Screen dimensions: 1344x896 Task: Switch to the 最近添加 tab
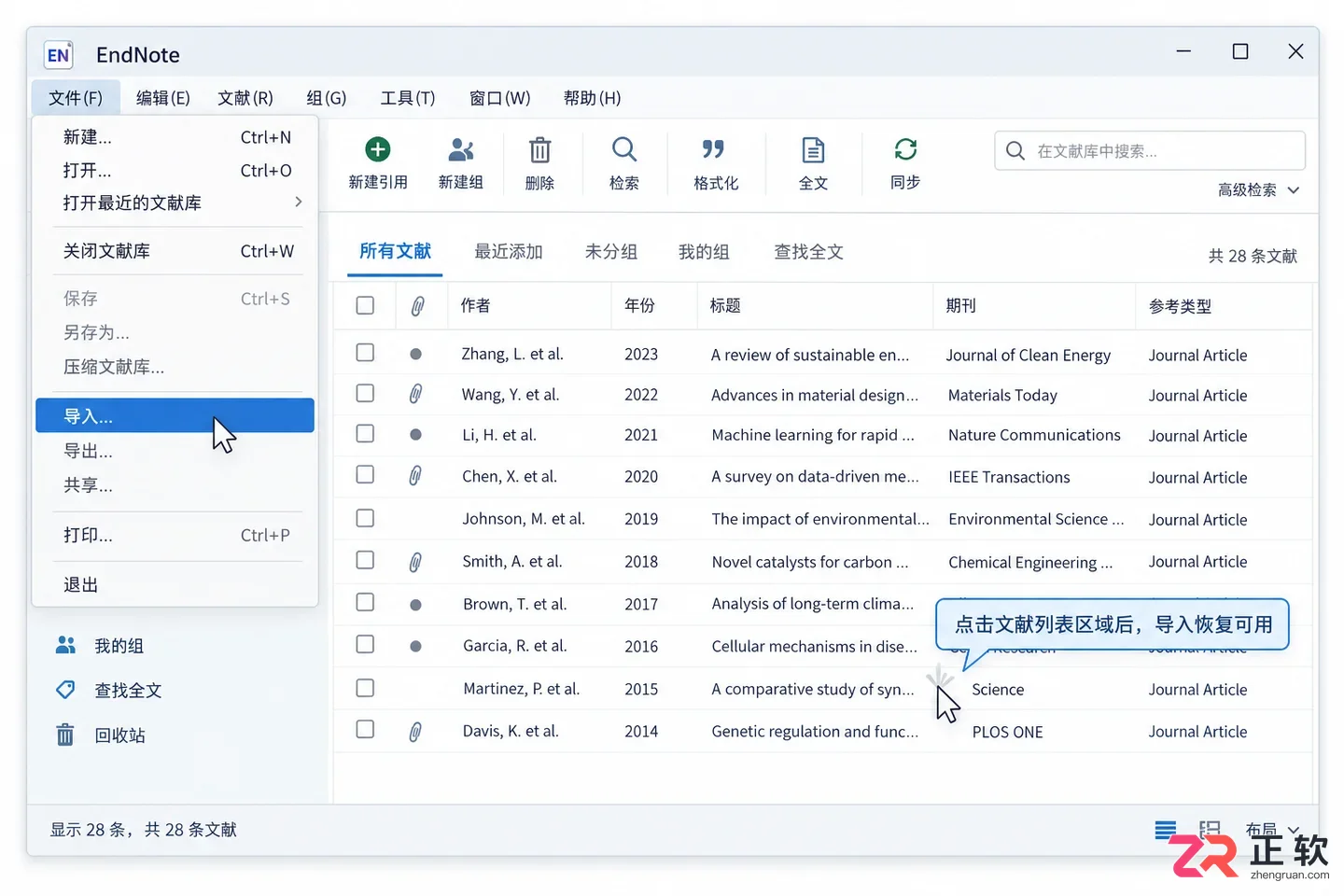(509, 252)
